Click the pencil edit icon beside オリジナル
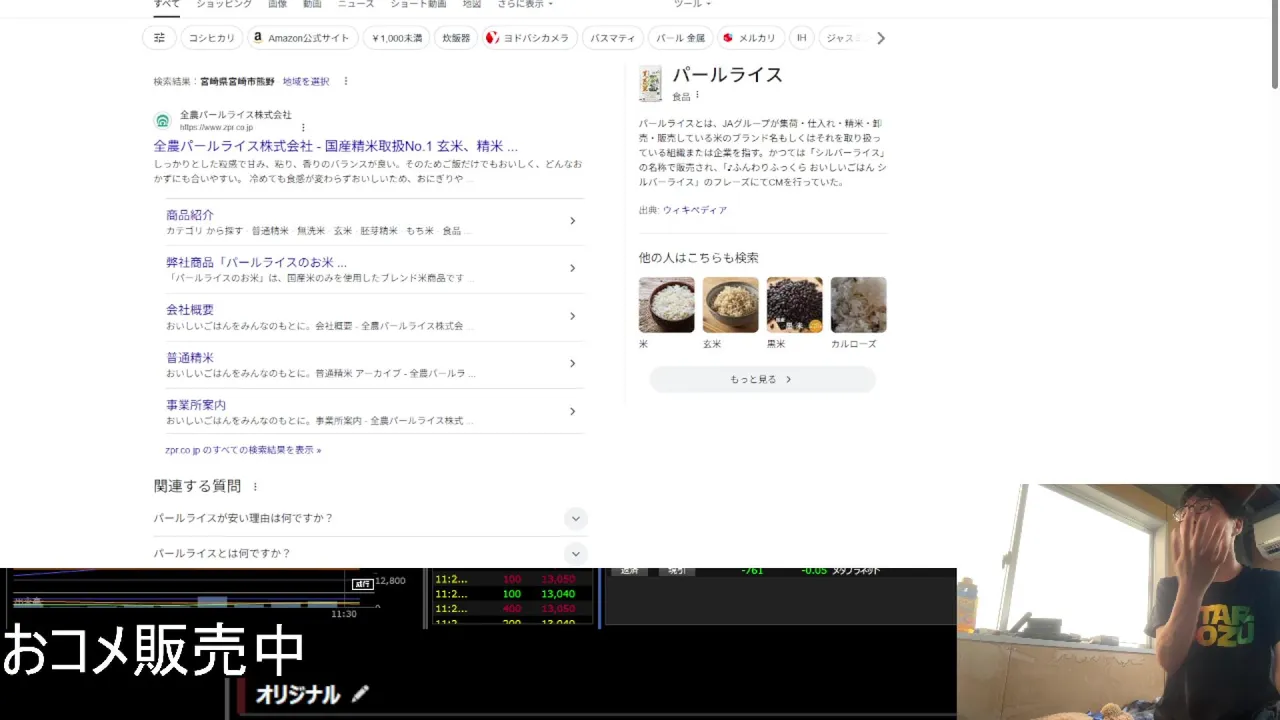This screenshot has width=1280, height=720. (x=360, y=693)
